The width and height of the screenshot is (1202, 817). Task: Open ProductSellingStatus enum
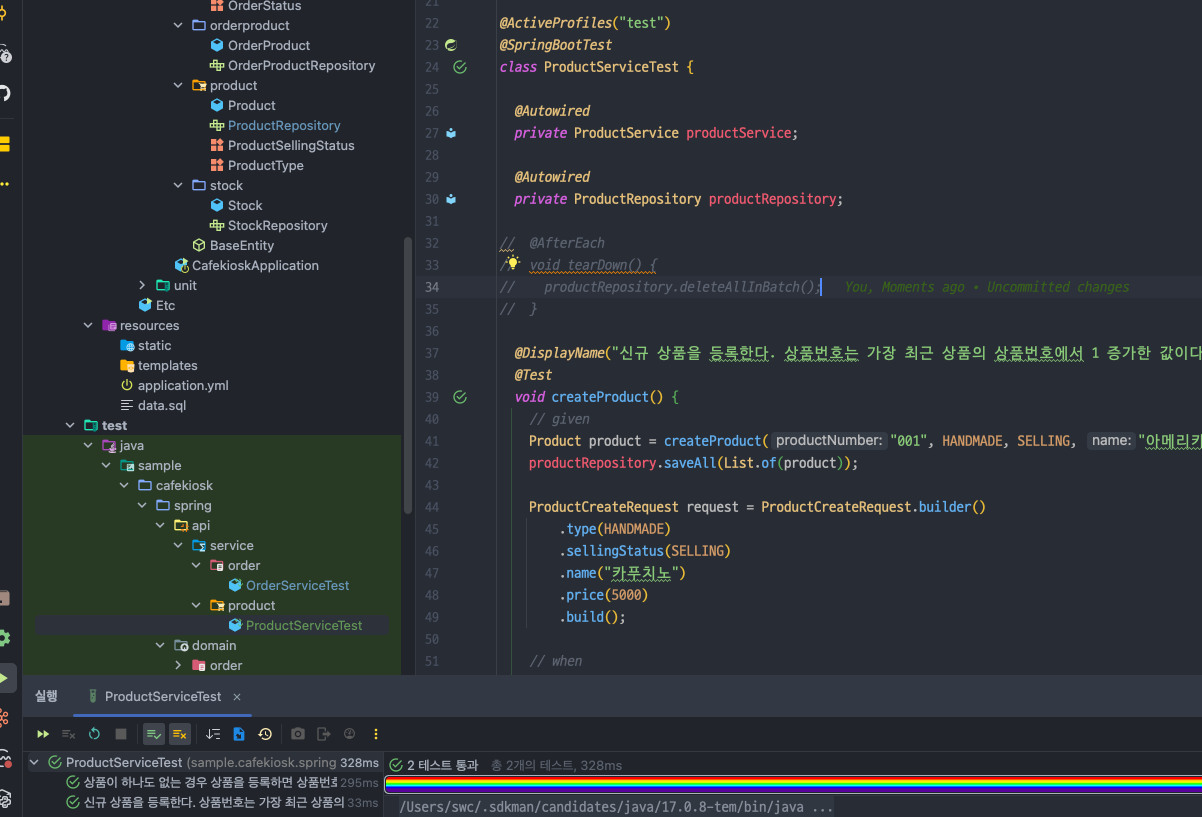pos(291,145)
